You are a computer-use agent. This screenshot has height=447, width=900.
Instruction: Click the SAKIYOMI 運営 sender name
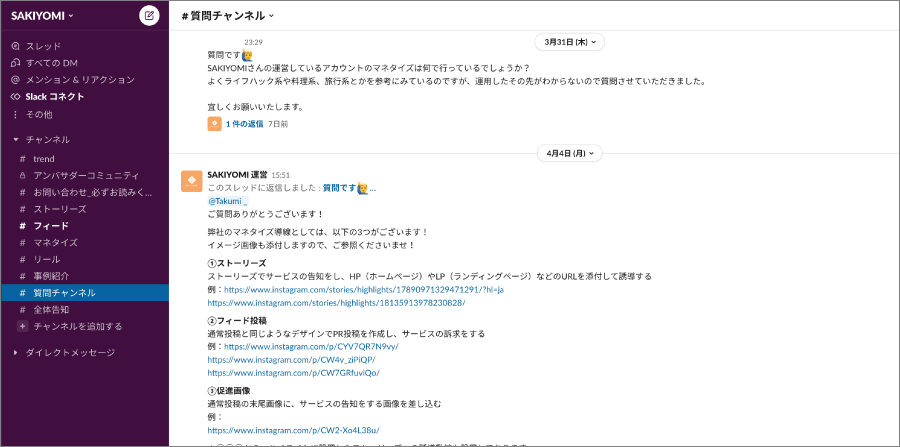(x=237, y=174)
